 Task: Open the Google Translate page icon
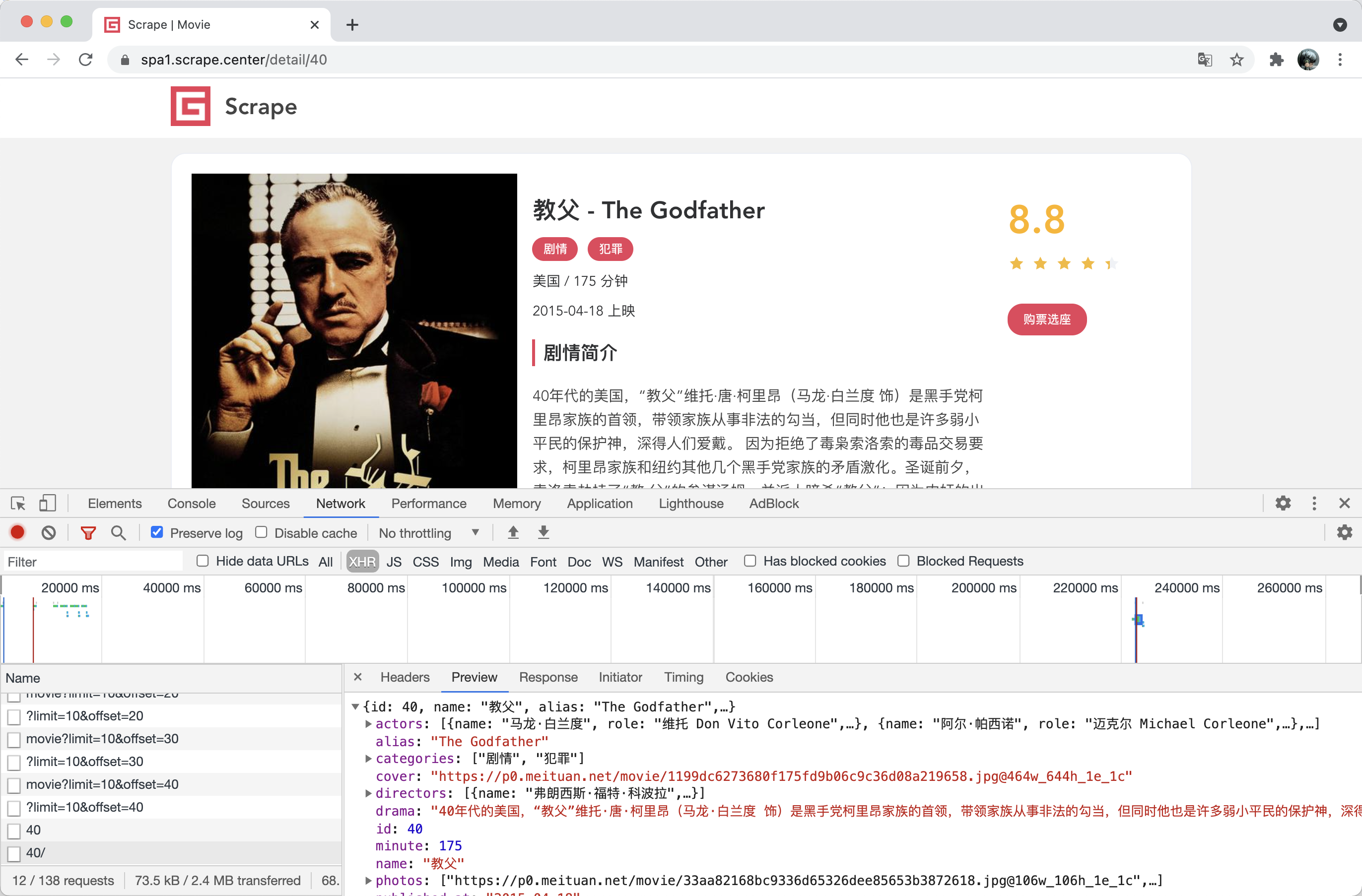point(1205,60)
